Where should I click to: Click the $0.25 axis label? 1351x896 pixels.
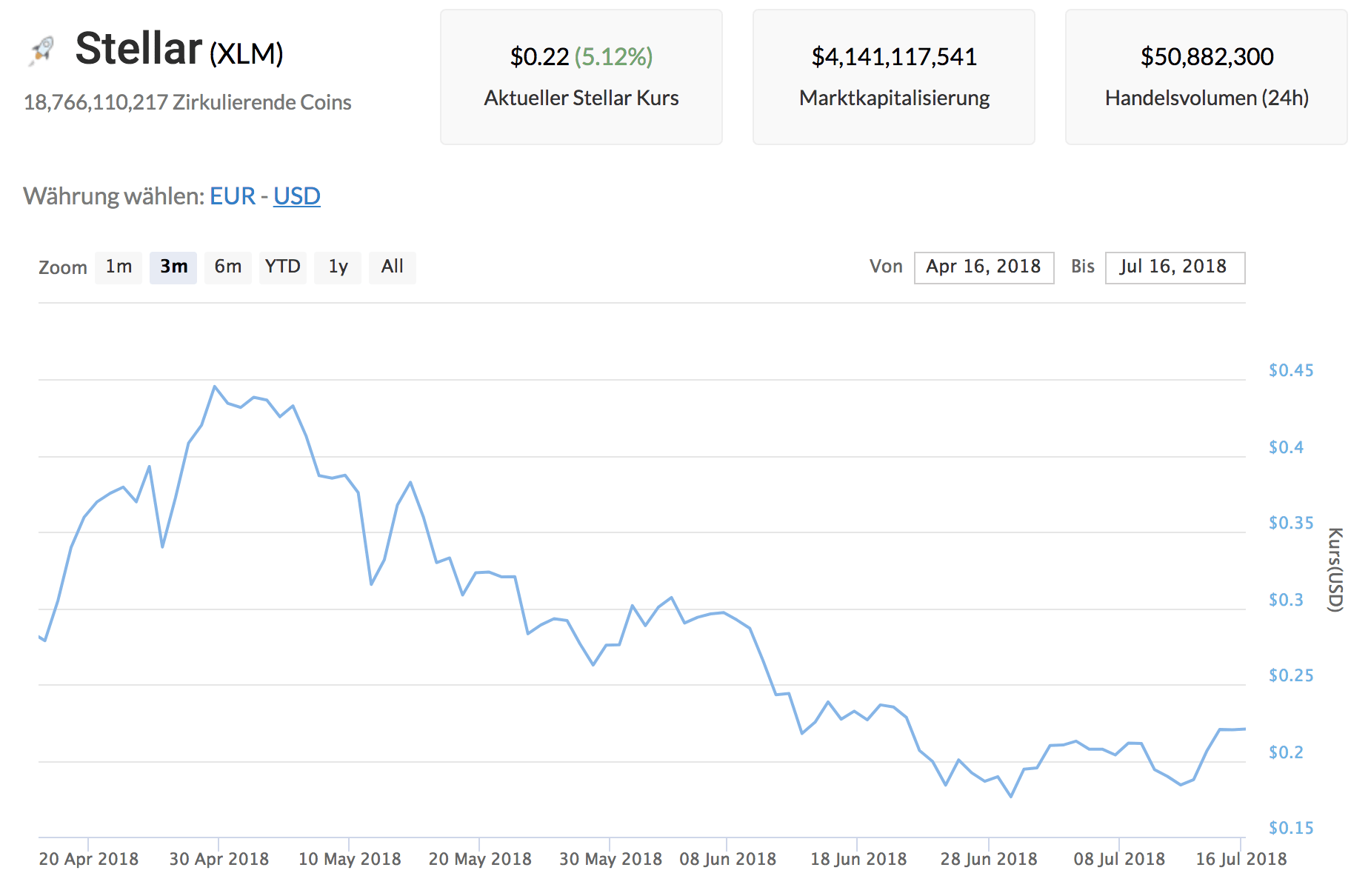1291,675
